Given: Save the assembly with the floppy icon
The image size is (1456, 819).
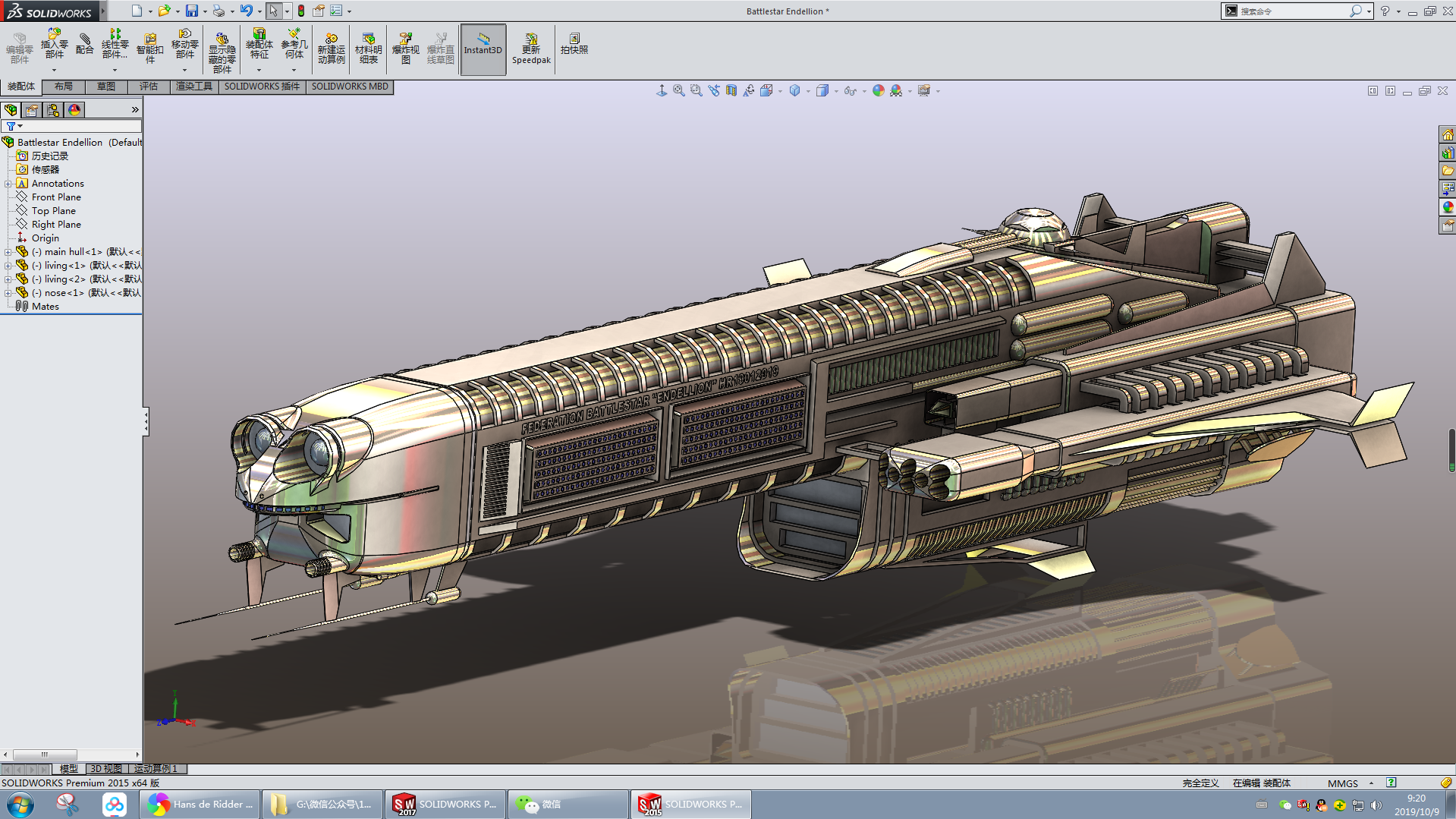Looking at the screenshot, I should point(192,11).
